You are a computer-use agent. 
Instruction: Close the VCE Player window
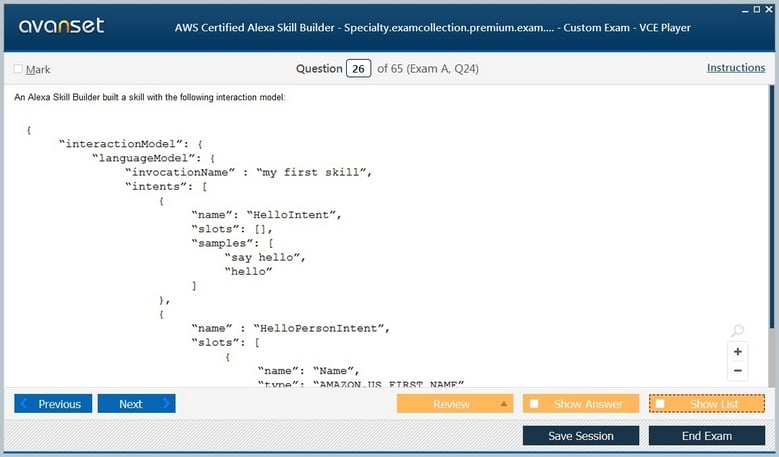pyautogui.click(x=769, y=9)
